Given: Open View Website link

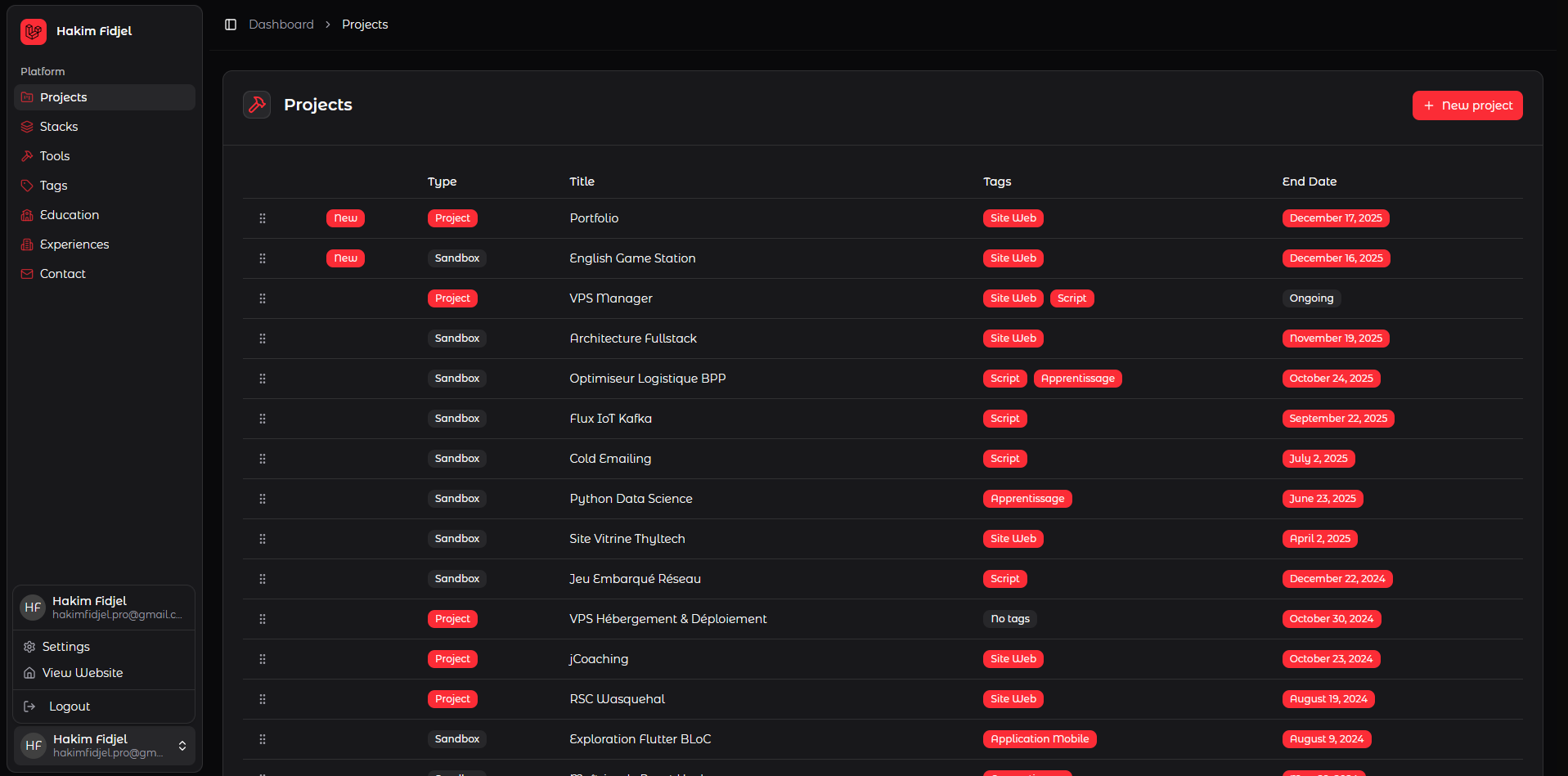Looking at the screenshot, I should tap(82, 673).
